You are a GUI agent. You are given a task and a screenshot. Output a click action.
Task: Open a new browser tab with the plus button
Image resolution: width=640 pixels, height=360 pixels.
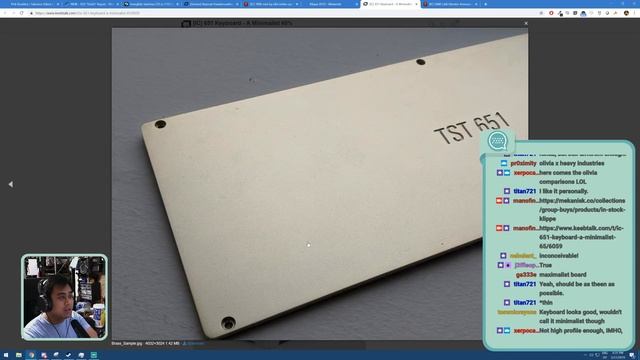click(x=485, y=4)
